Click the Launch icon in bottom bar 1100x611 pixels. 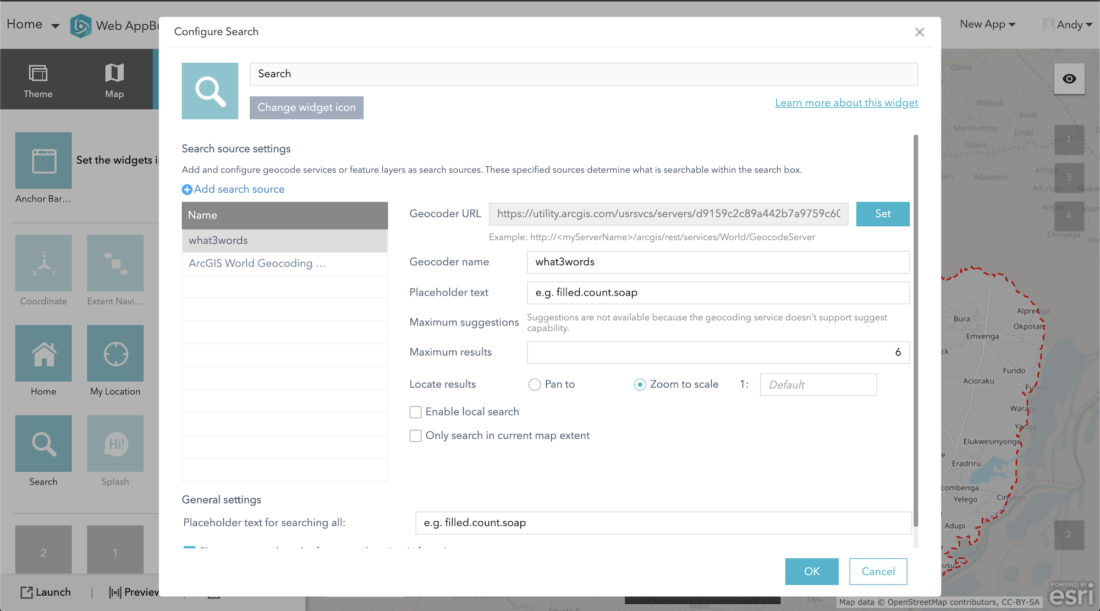pos(27,592)
